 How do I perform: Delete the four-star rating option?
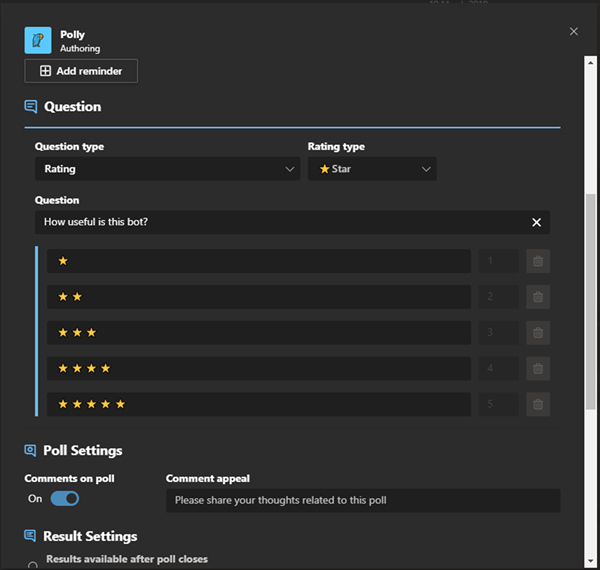tap(538, 369)
